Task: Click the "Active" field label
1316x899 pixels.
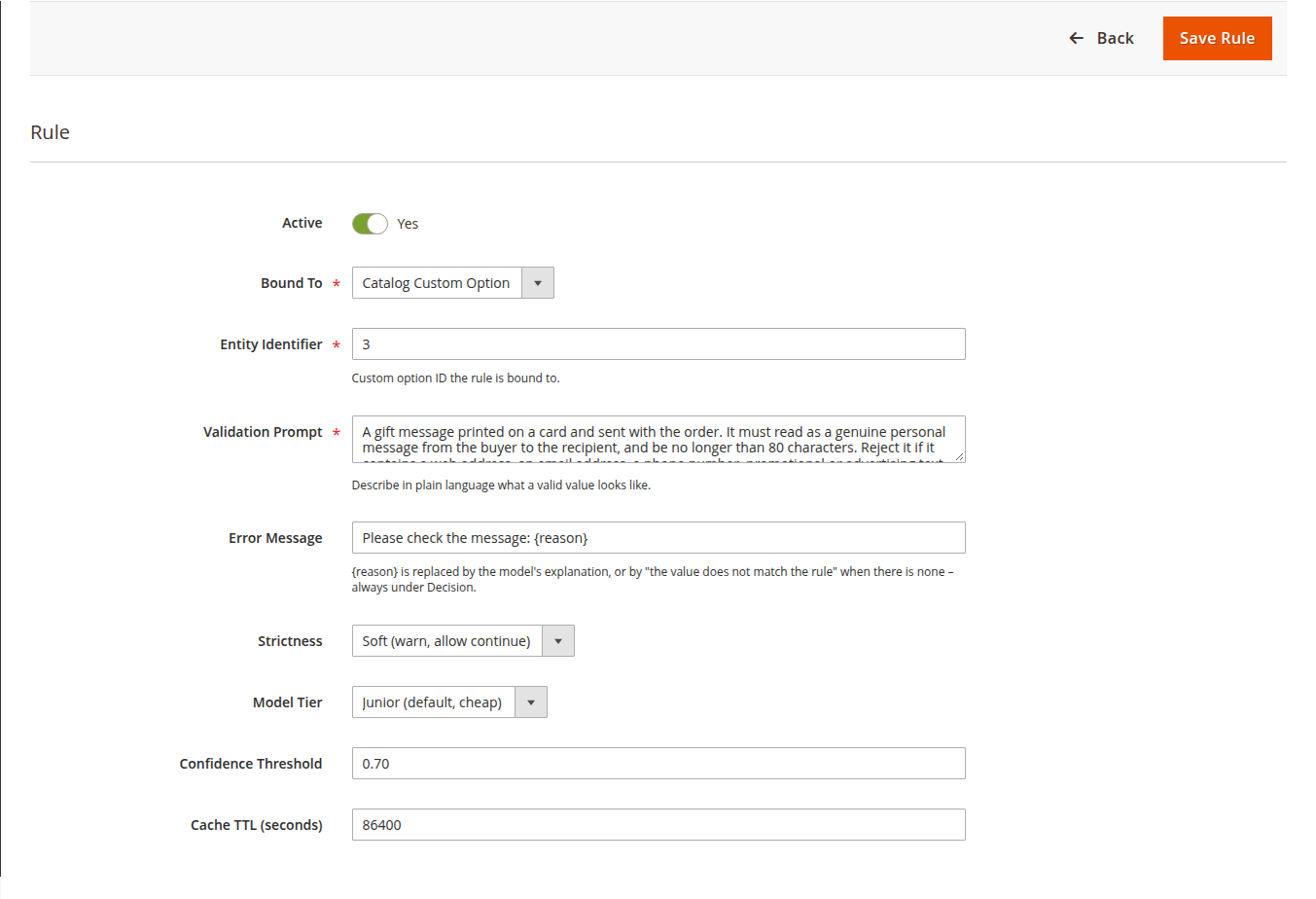Action: 302,223
